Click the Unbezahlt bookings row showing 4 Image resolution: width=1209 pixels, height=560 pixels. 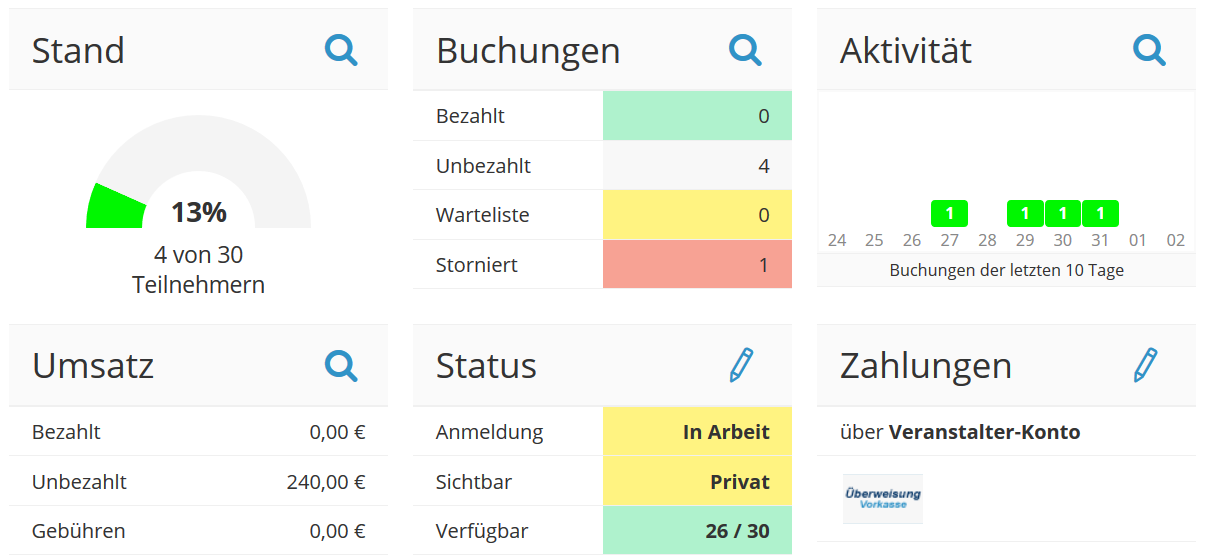(602, 166)
